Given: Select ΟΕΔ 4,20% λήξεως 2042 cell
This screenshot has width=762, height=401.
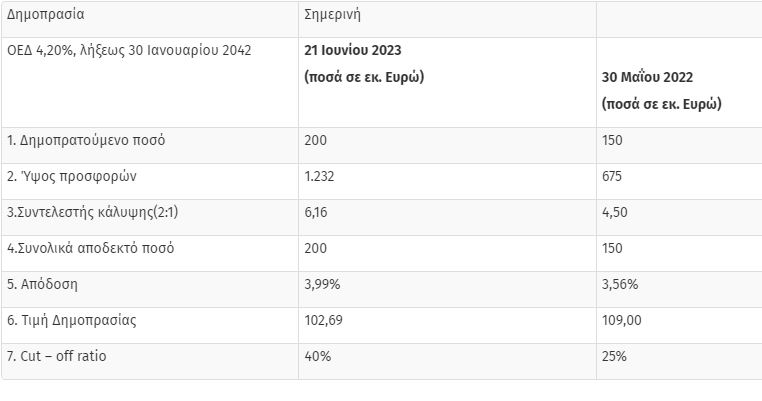Looking at the screenshot, I should click(x=129, y=51).
